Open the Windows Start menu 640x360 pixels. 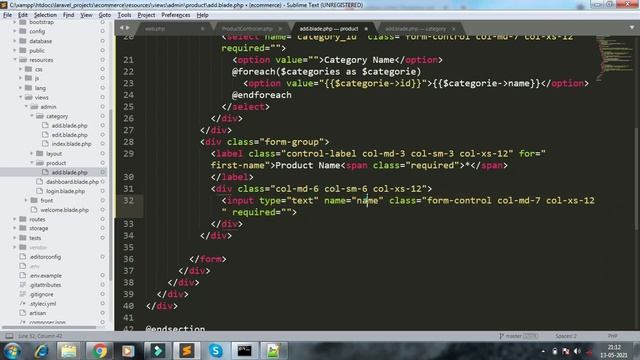pyautogui.click(x=12, y=351)
